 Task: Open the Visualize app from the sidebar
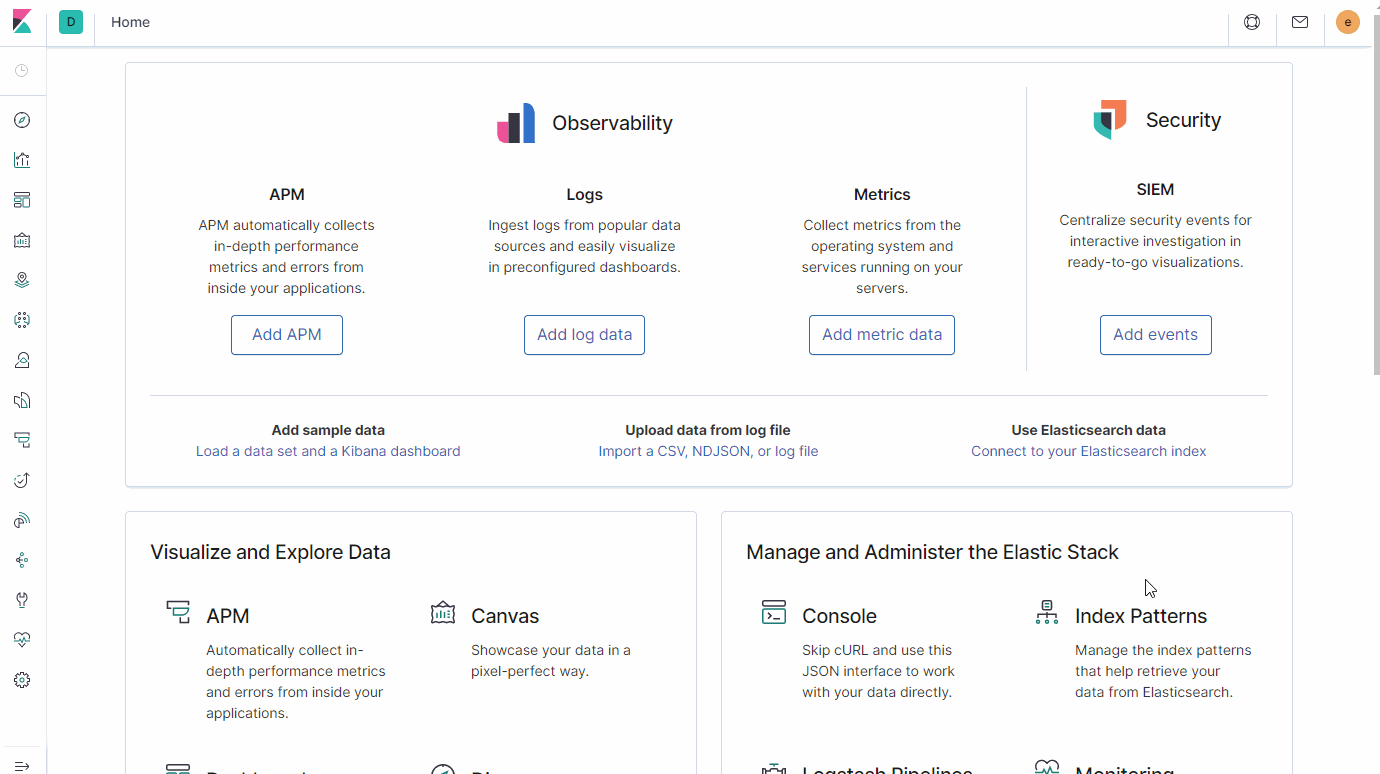pyautogui.click(x=22, y=159)
